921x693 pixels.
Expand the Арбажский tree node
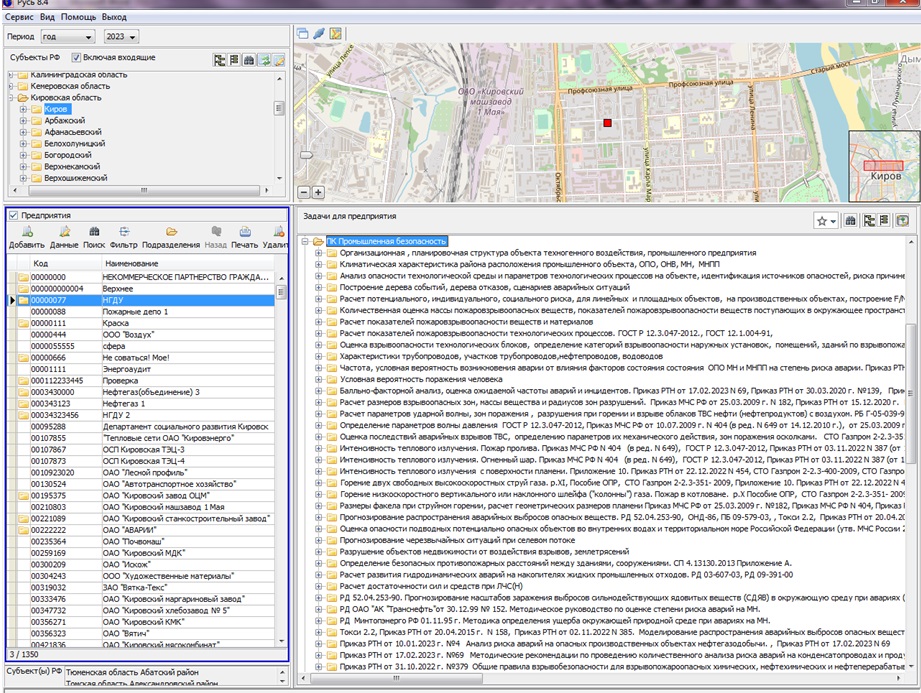click(22, 120)
